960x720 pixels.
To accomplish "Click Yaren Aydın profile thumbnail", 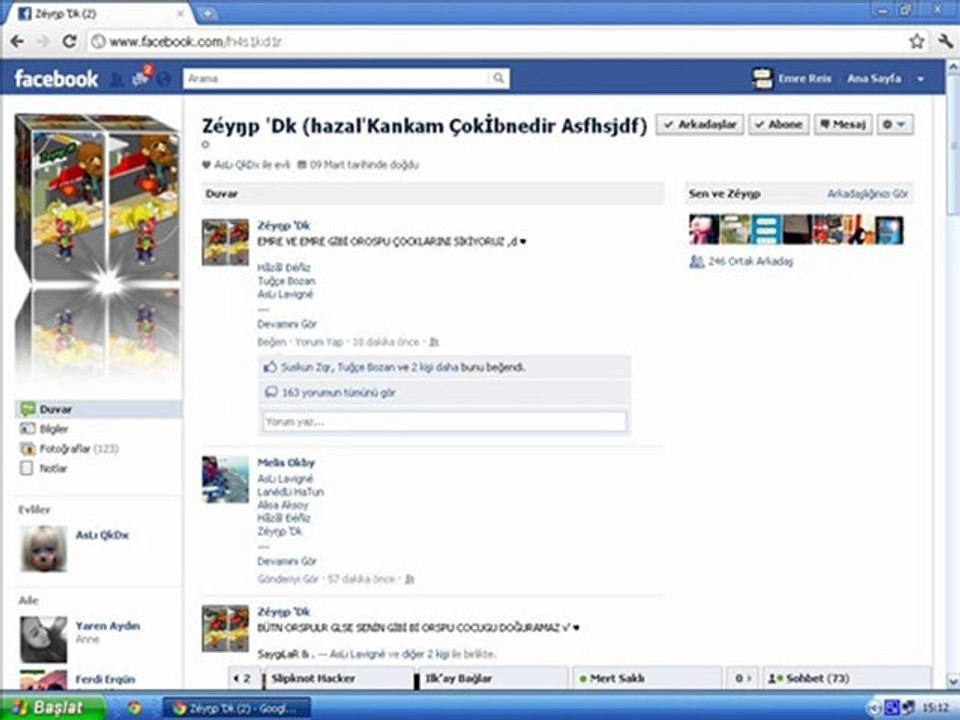I will [43, 639].
